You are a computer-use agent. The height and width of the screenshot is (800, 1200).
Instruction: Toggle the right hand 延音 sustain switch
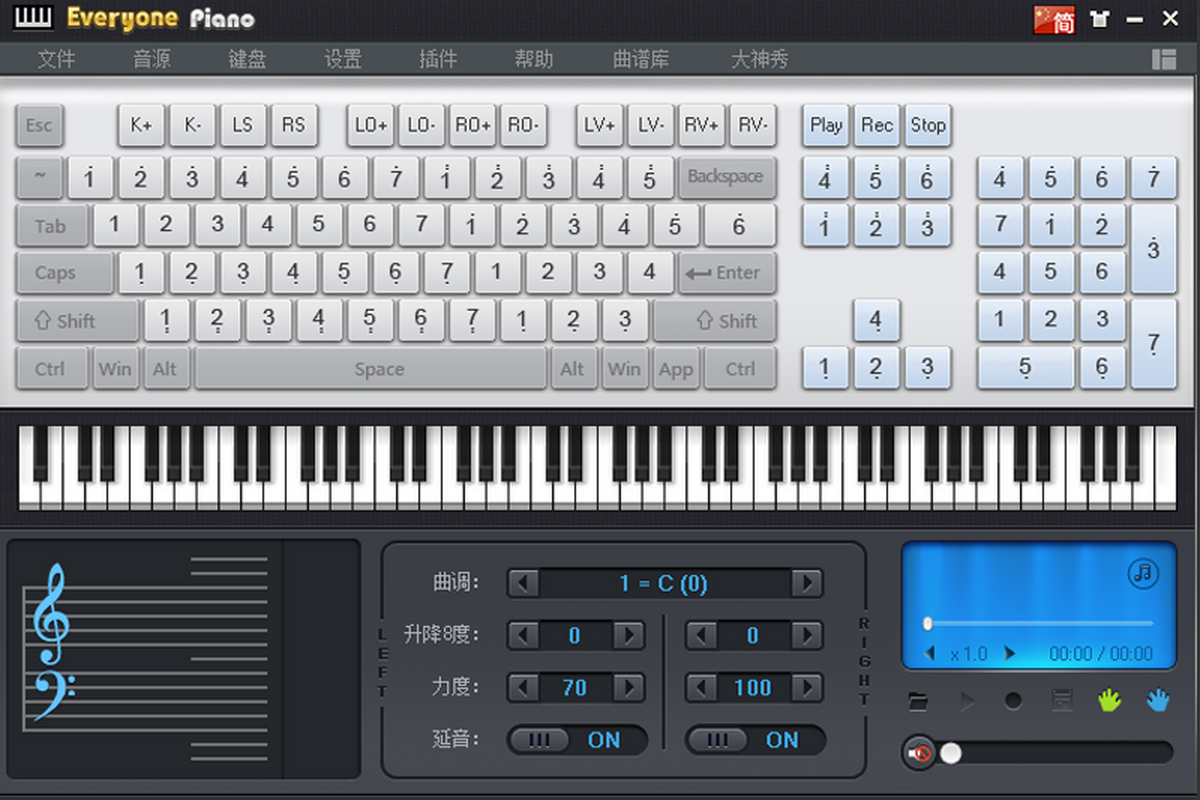tap(755, 740)
